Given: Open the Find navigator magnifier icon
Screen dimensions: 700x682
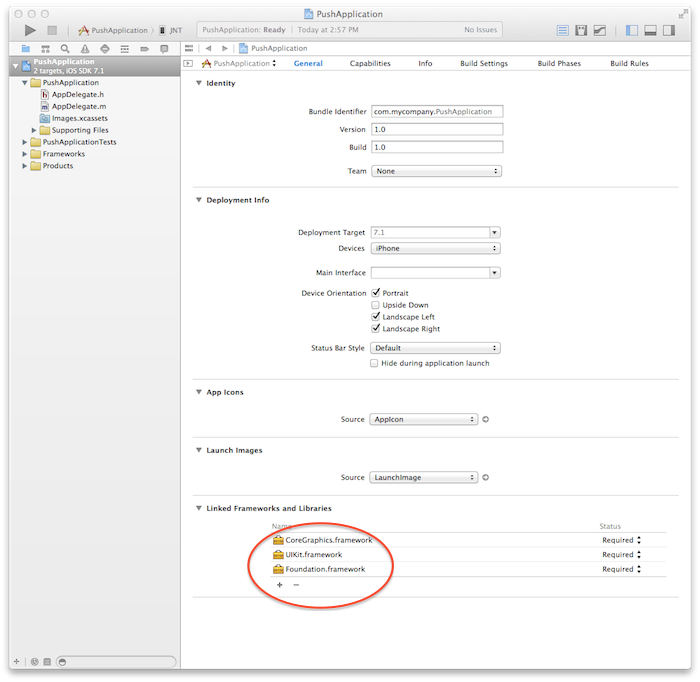Looking at the screenshot, I should (65, 49).
